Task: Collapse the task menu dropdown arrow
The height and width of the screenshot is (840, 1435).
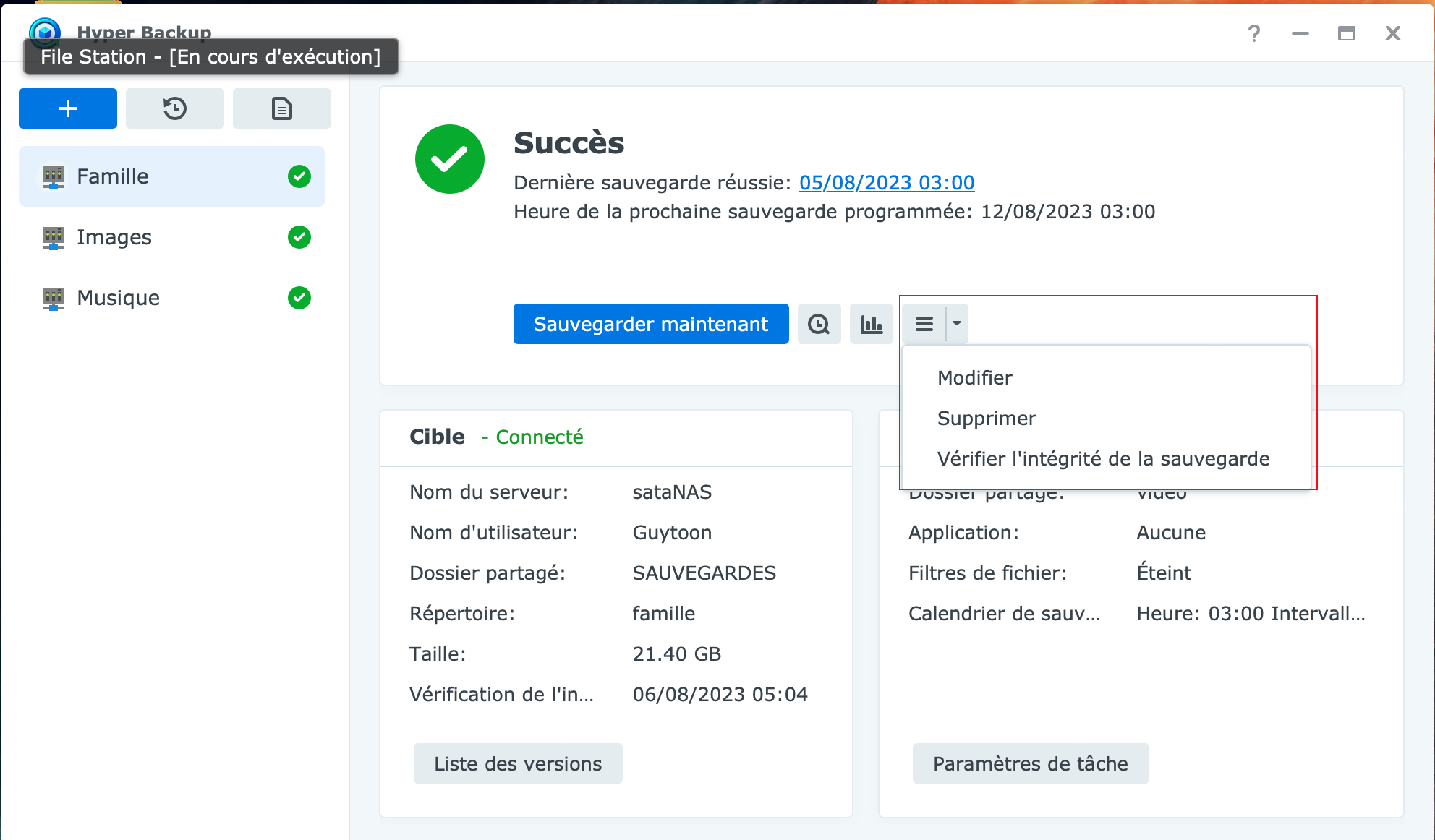Action: [956, 324]
